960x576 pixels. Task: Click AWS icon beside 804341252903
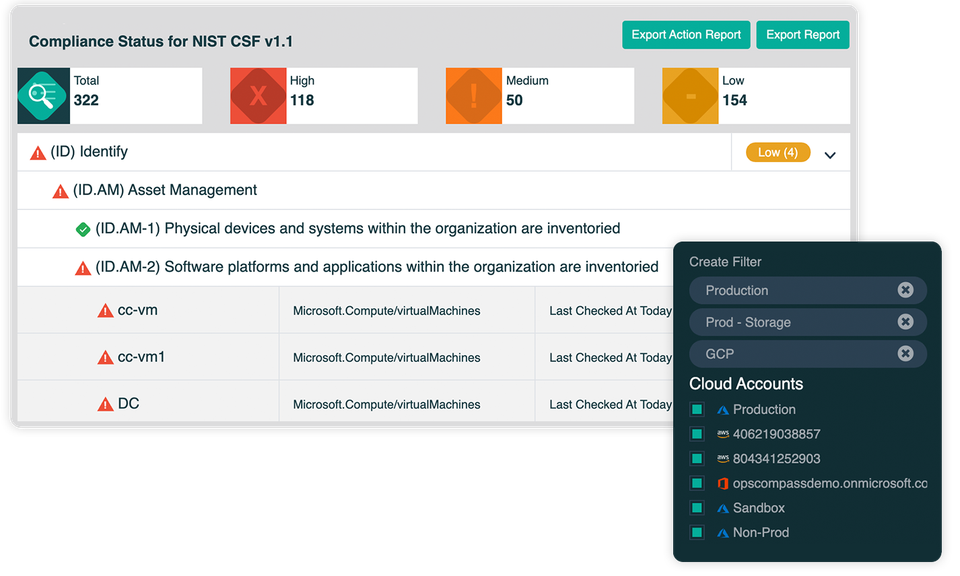723,458
